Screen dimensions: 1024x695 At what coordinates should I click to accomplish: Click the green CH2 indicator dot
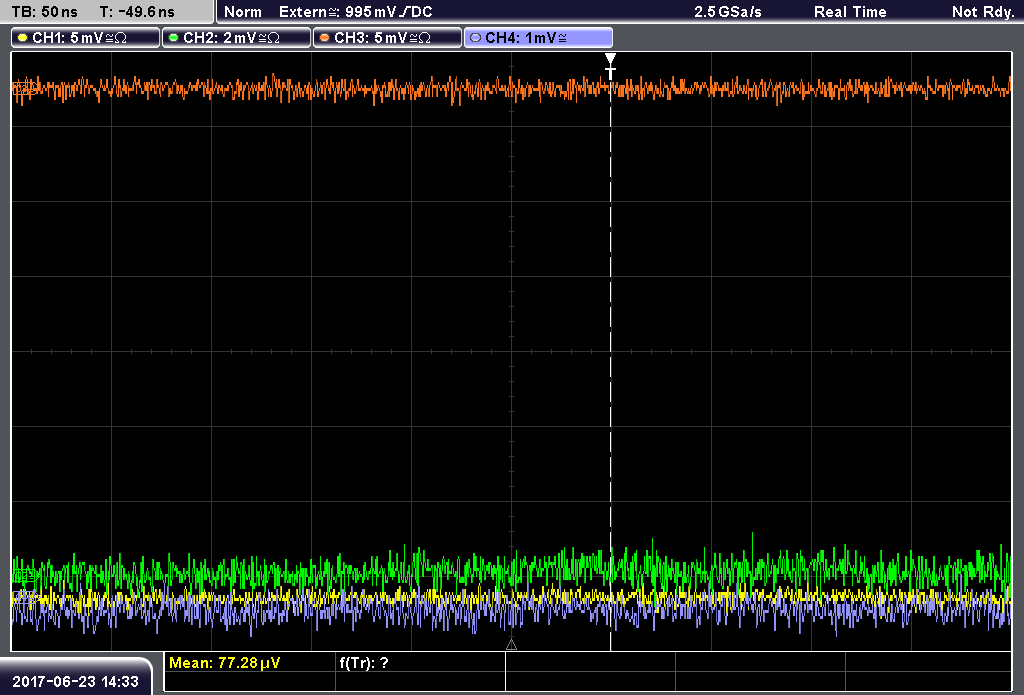[x=174, y=38]
